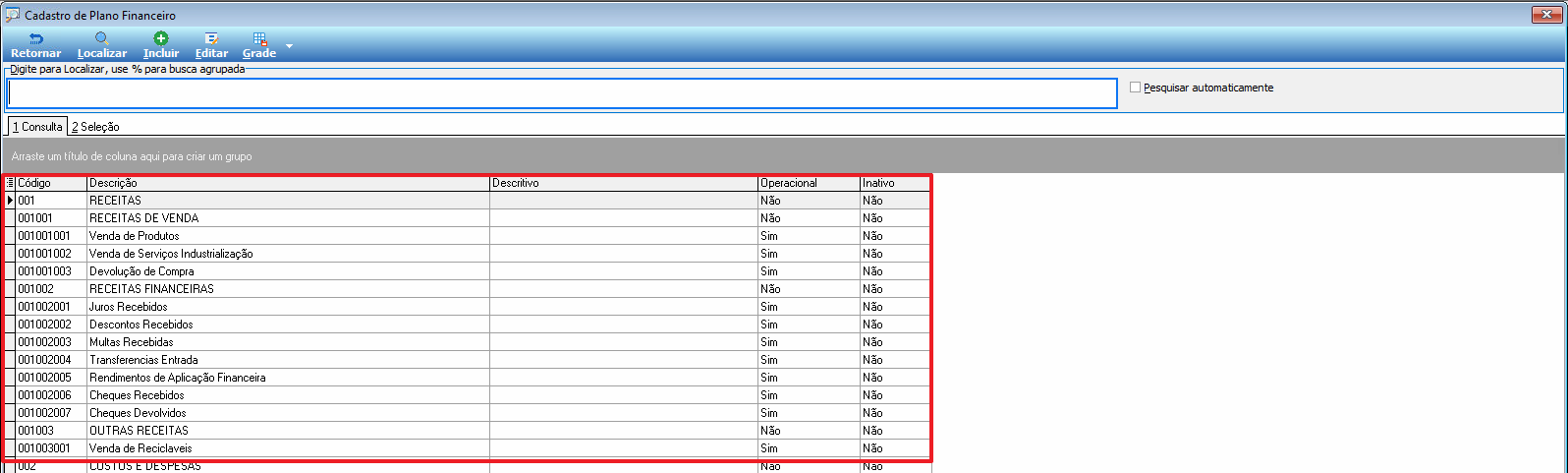The height and width of the screenshot is (473, 1568).
Task: Select the Venda de Reciclaveis row
Action: 468,448
